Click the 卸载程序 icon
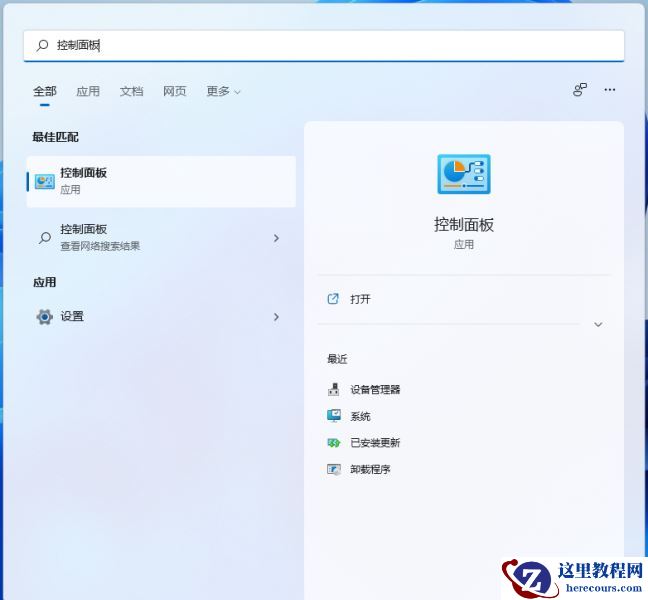 pyautogui.click(x=334, y=469)
